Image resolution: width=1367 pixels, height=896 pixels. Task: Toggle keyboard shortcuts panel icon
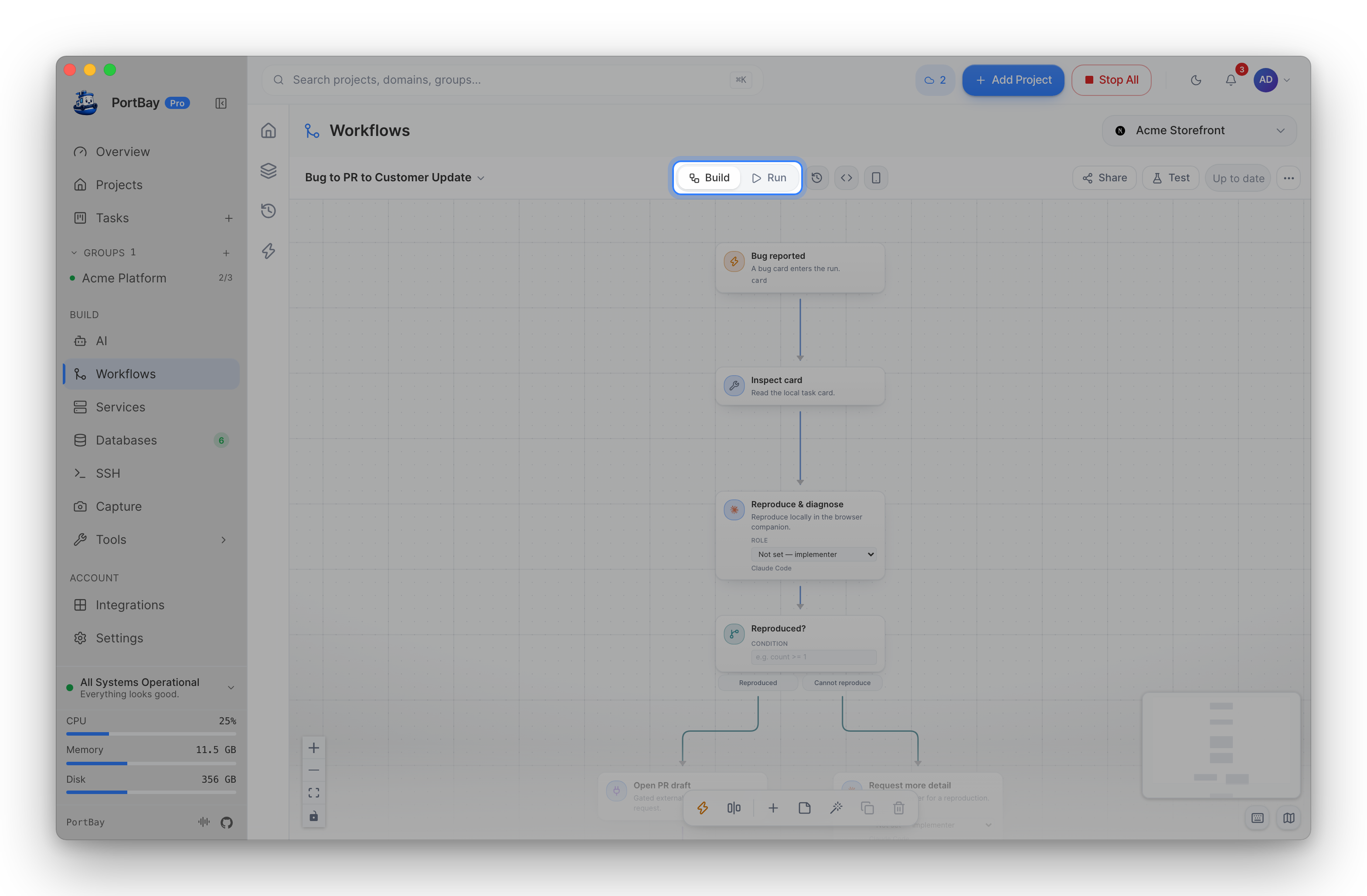(1257, 818)
